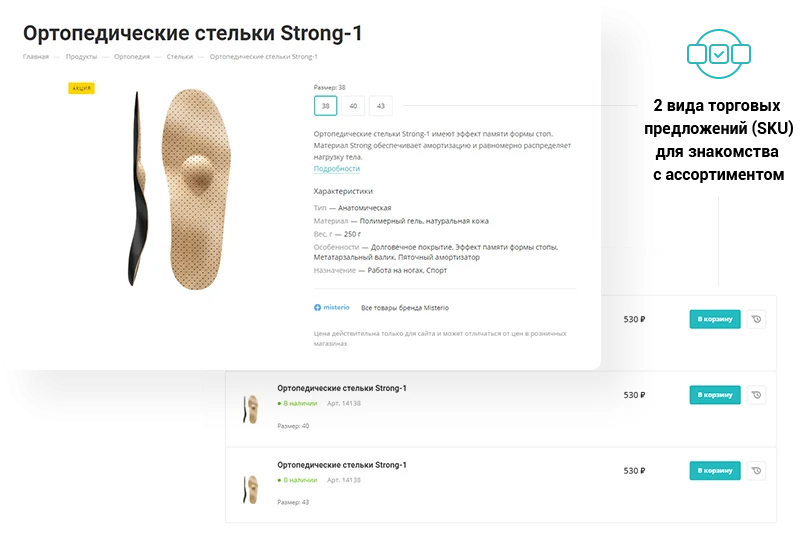Add size 40 offer to cart
This screenshot has width=800, height=547.
[715, 395]
